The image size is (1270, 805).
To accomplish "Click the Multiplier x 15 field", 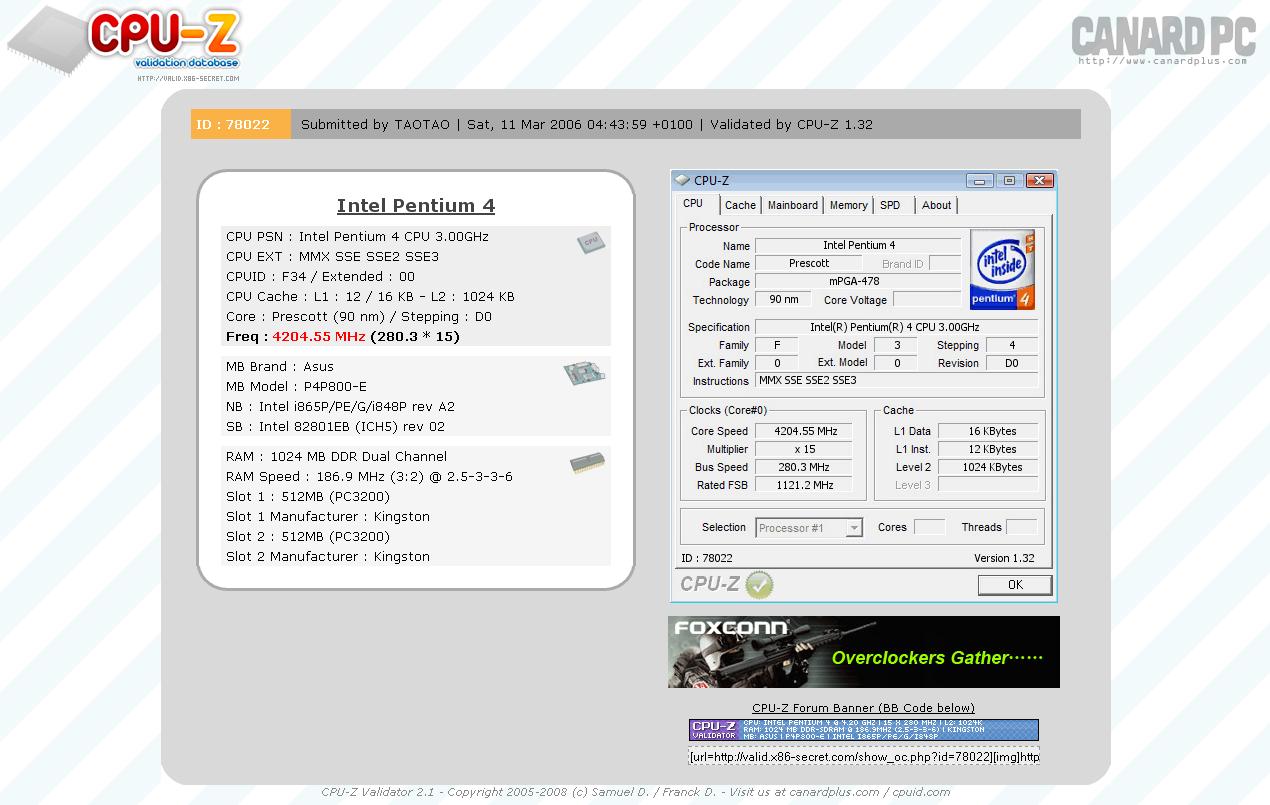I will pos(804,449).
